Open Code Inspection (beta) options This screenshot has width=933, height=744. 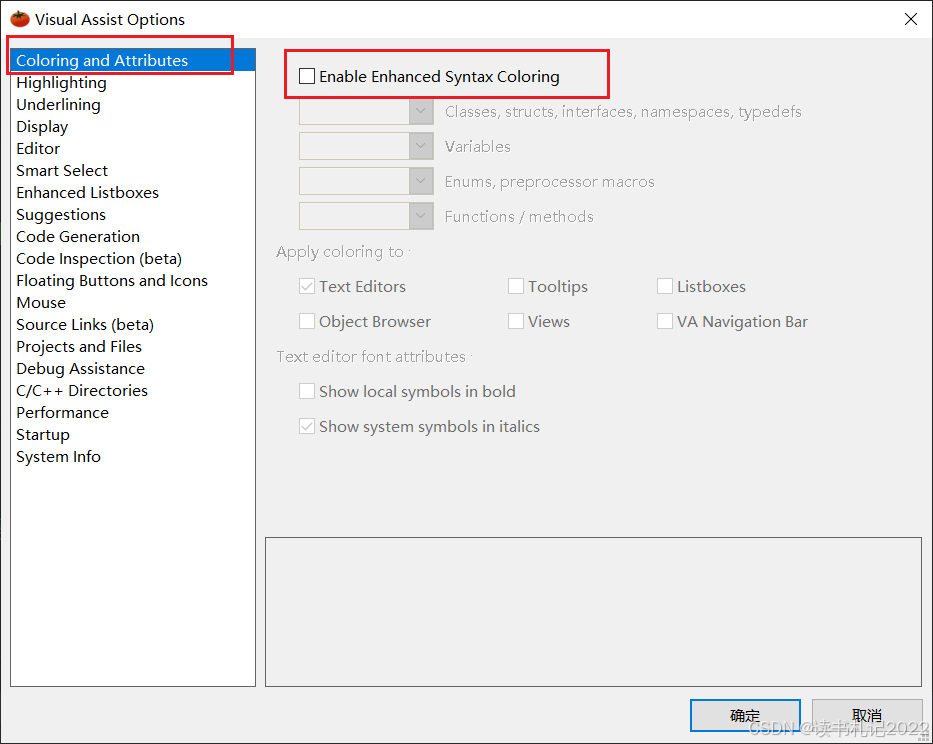pyautogui.click(x=133, y=258)
